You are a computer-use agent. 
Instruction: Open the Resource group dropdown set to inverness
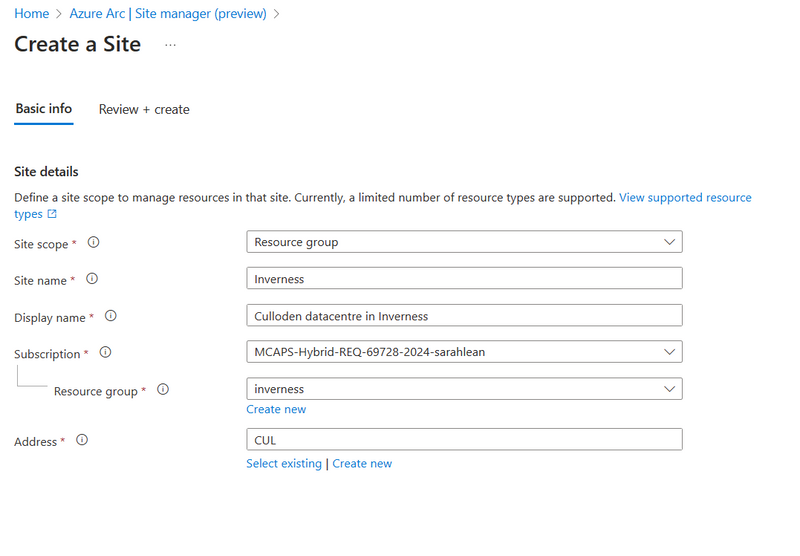pos(464,389)
